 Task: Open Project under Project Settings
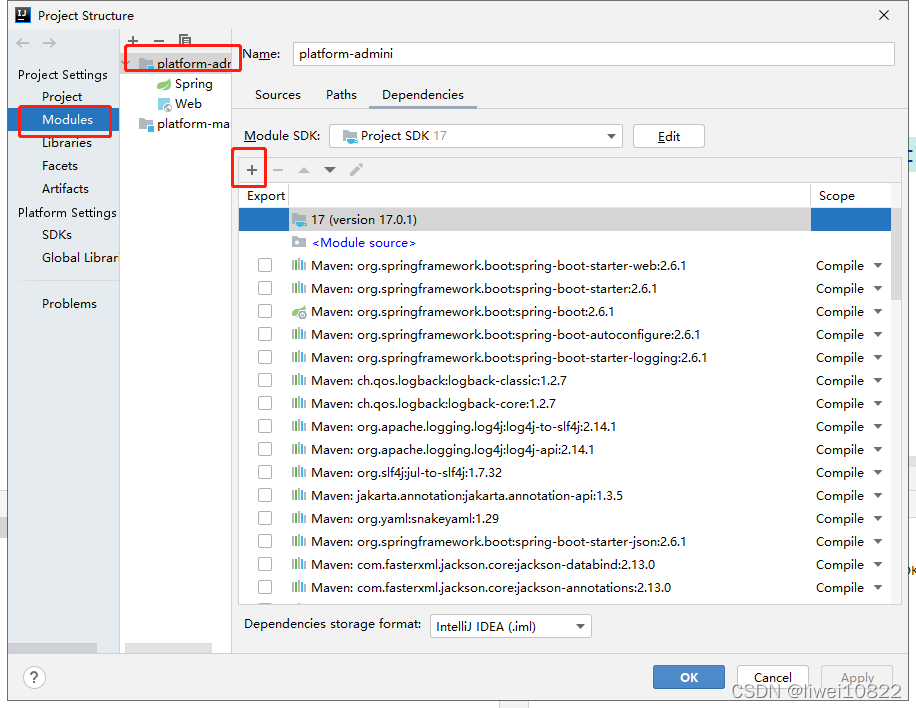pyautogui.click(x=62, y=96)
